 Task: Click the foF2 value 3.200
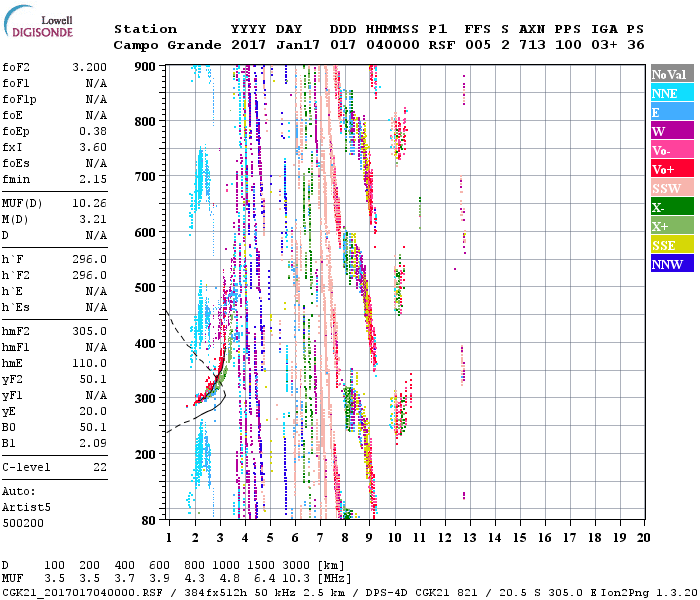(87, 67)
